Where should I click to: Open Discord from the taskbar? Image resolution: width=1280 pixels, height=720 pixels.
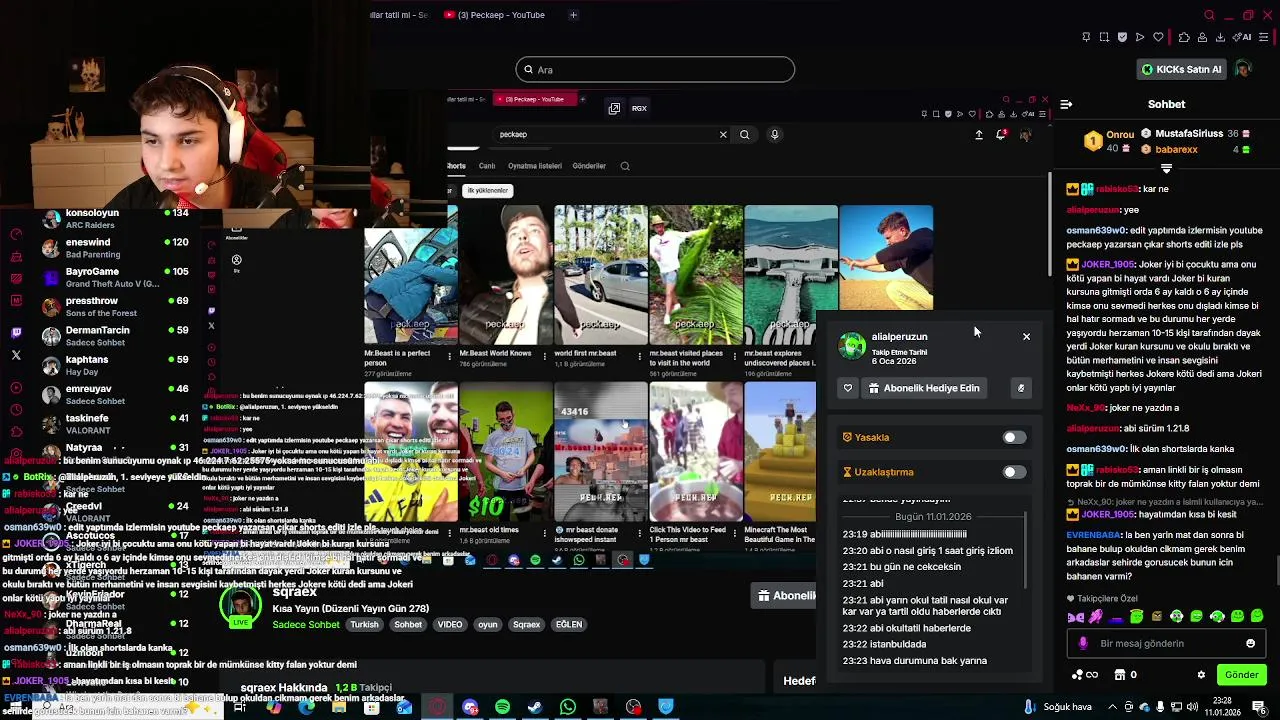click(470, 707)
